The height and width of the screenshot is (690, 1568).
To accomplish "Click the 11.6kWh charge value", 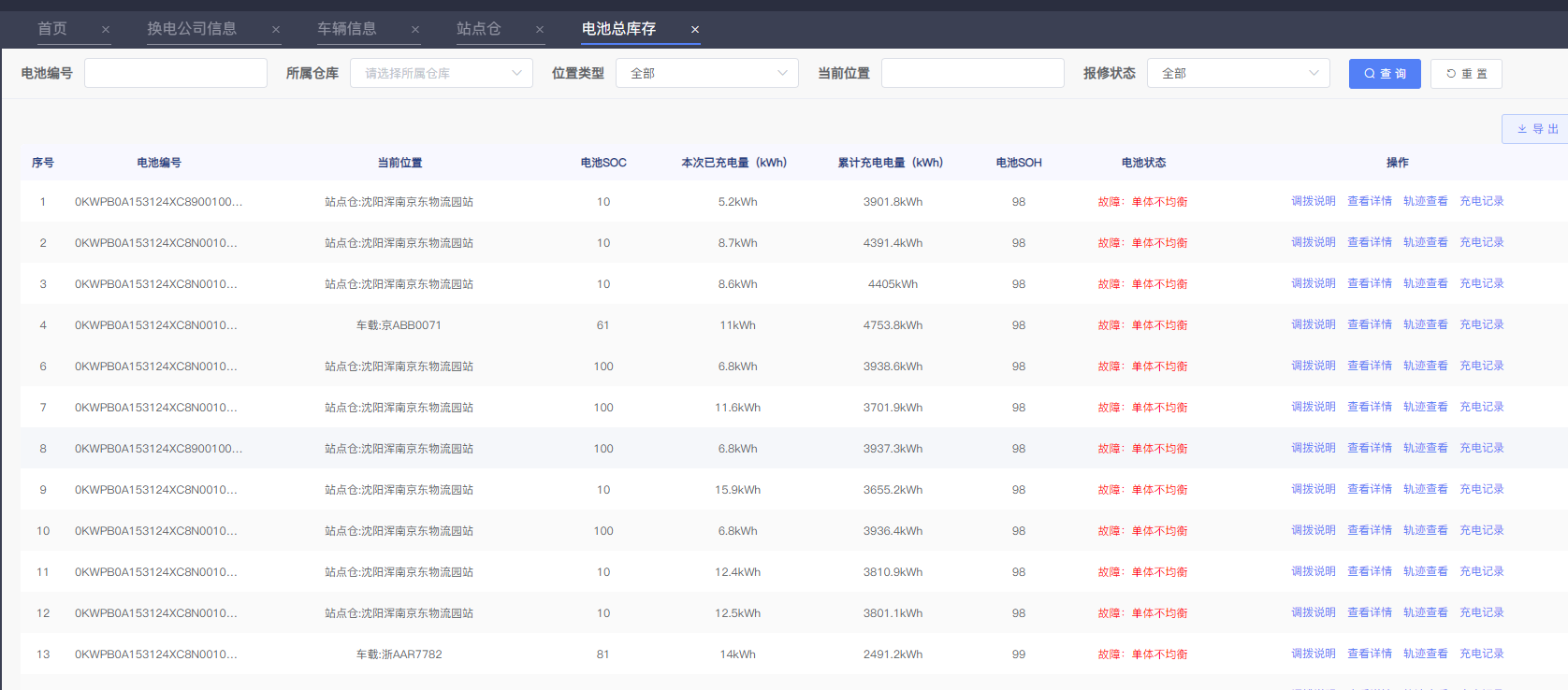I will pyautogui.click(x=738, y=408).
